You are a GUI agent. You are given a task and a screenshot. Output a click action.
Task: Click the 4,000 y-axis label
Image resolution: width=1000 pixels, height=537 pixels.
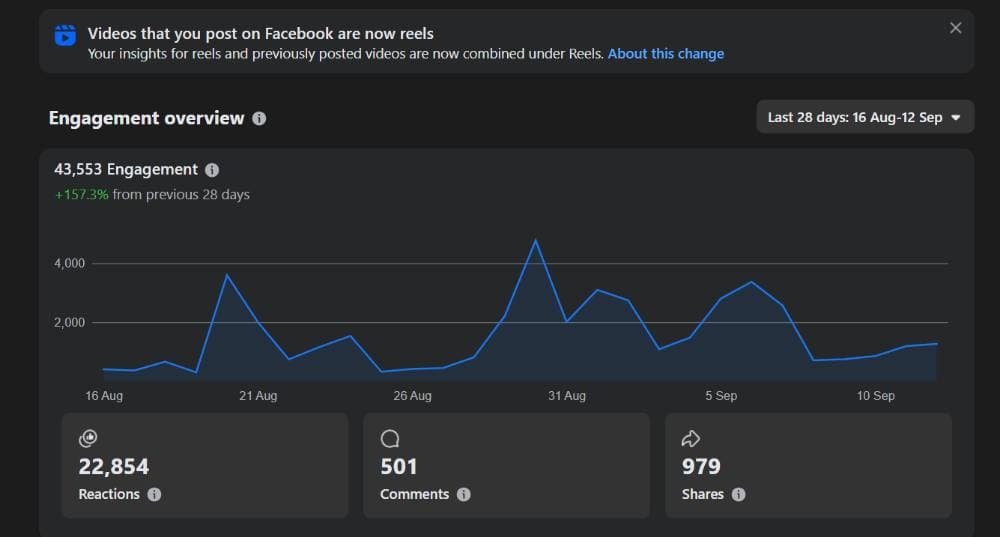(x=70, y=263)
